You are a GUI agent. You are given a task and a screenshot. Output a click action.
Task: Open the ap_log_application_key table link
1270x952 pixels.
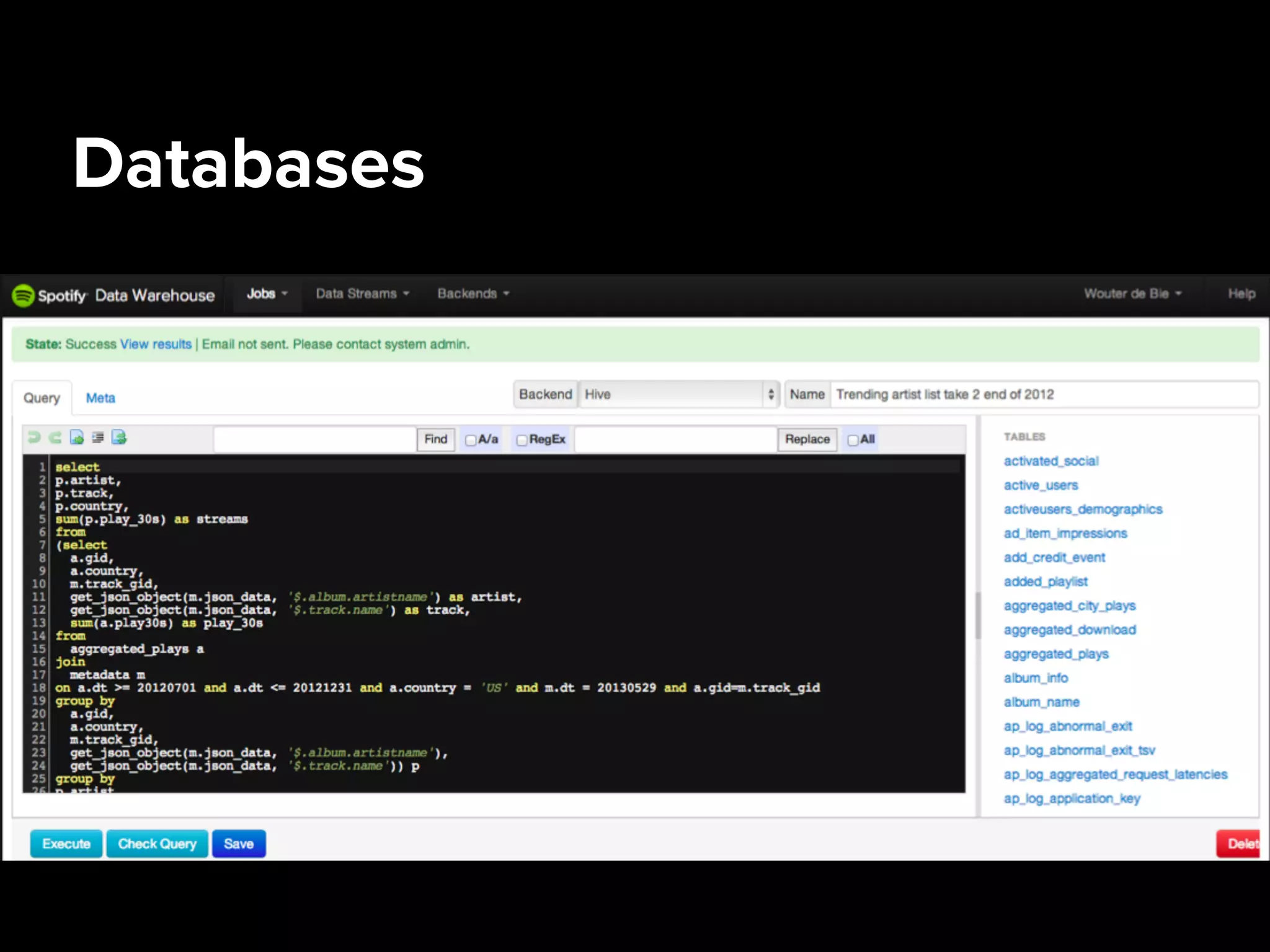1072,799
